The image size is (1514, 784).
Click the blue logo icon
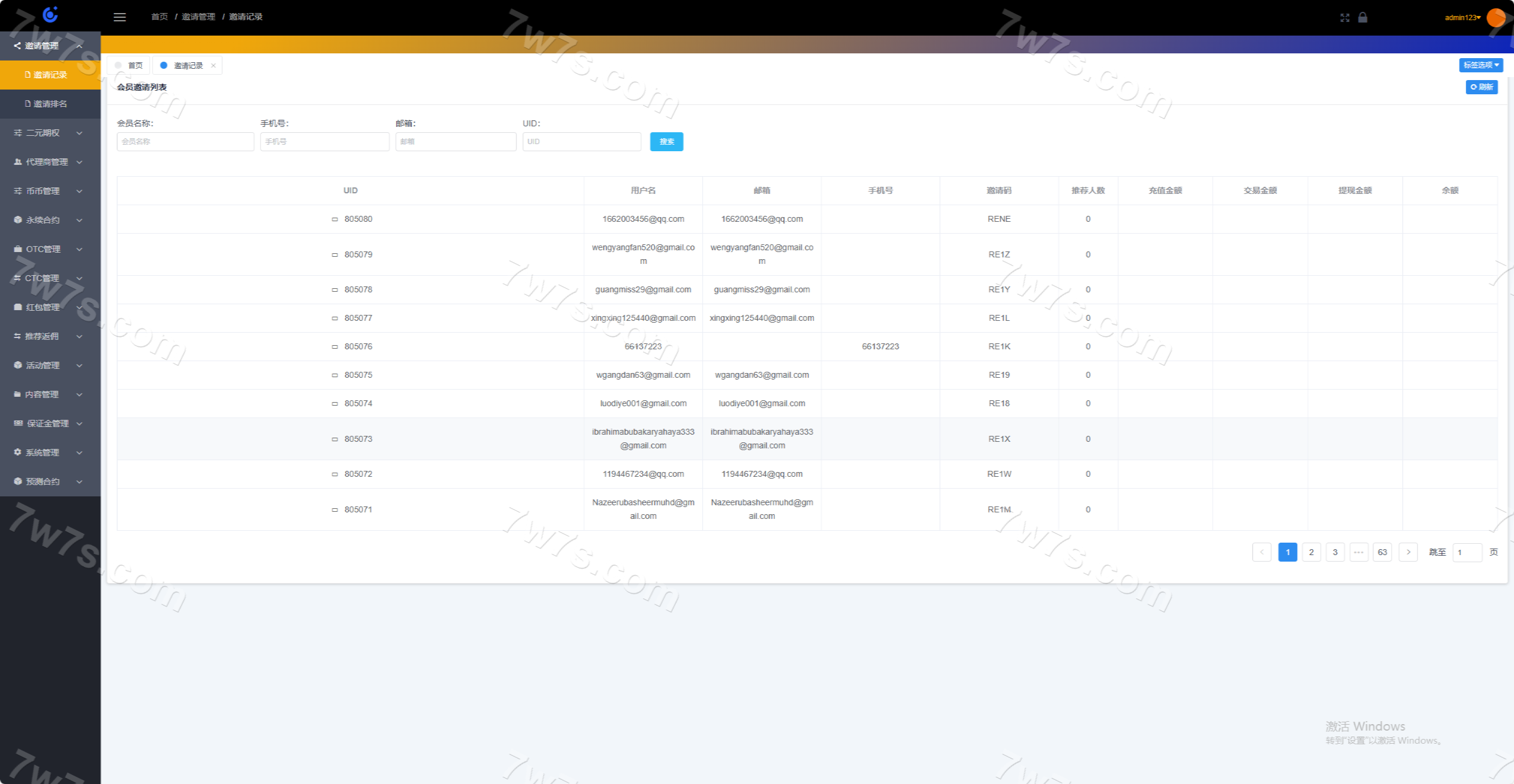pos(50,14)
